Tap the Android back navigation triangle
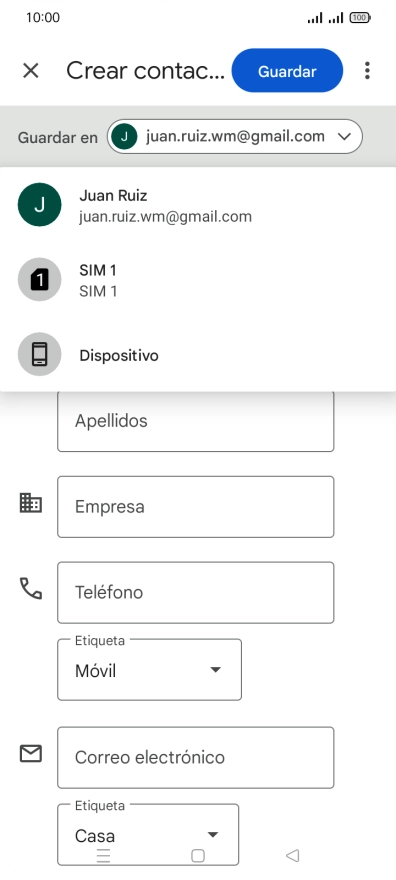The image size is (396, 880). 292,855
